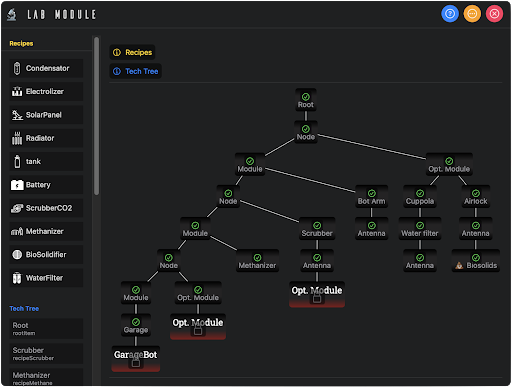512x388 pixels.
Task: Select the Cuppola tree node
Action: (420, 197)
